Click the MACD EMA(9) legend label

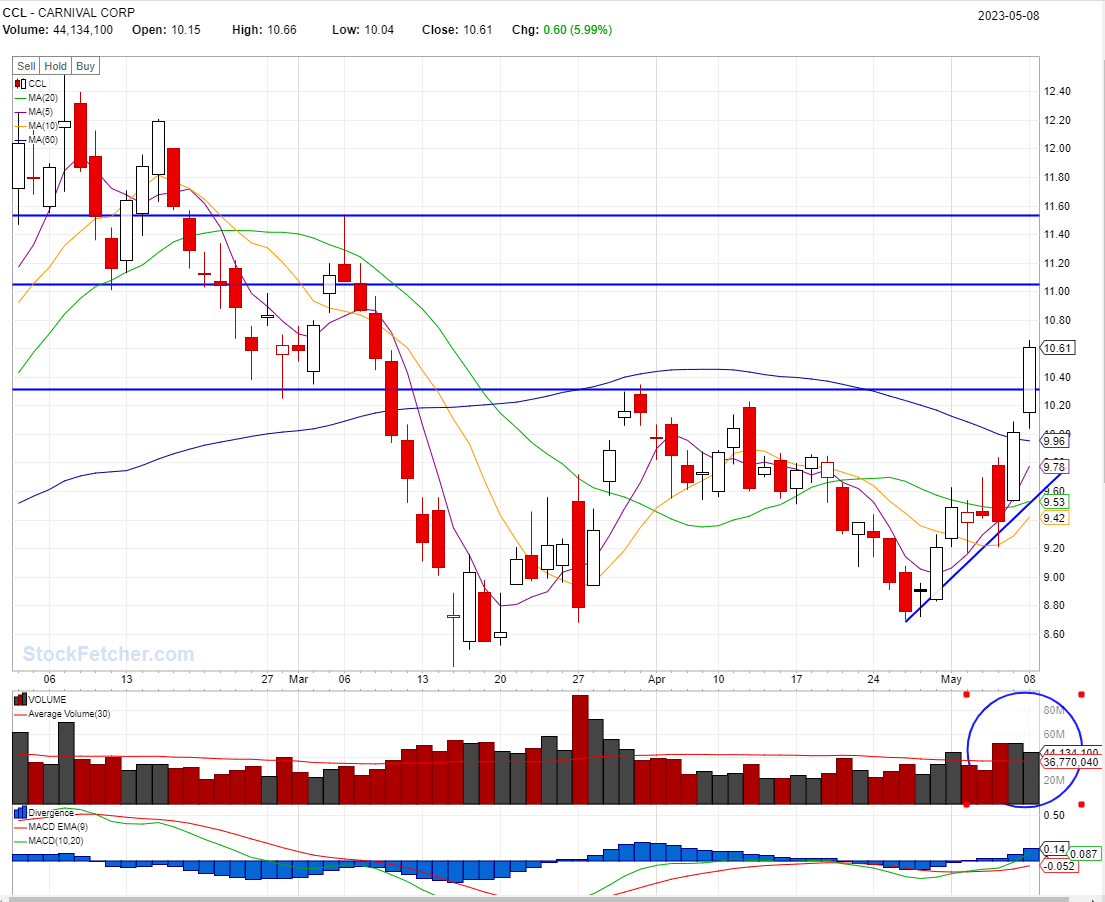58,827
